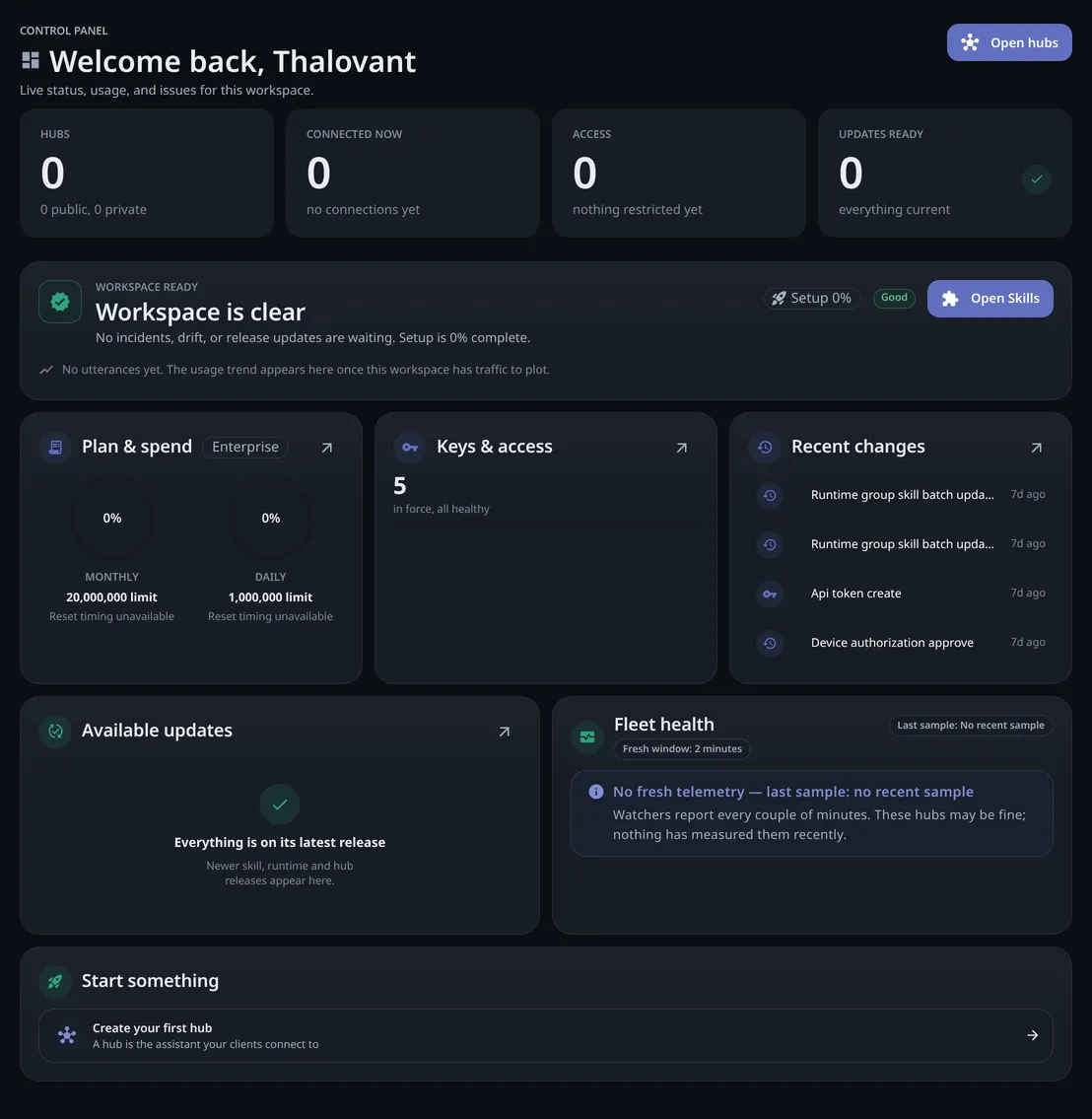Click the Fleet health monitor icon
This screenshot has width=1092, height=1119.
587,737
